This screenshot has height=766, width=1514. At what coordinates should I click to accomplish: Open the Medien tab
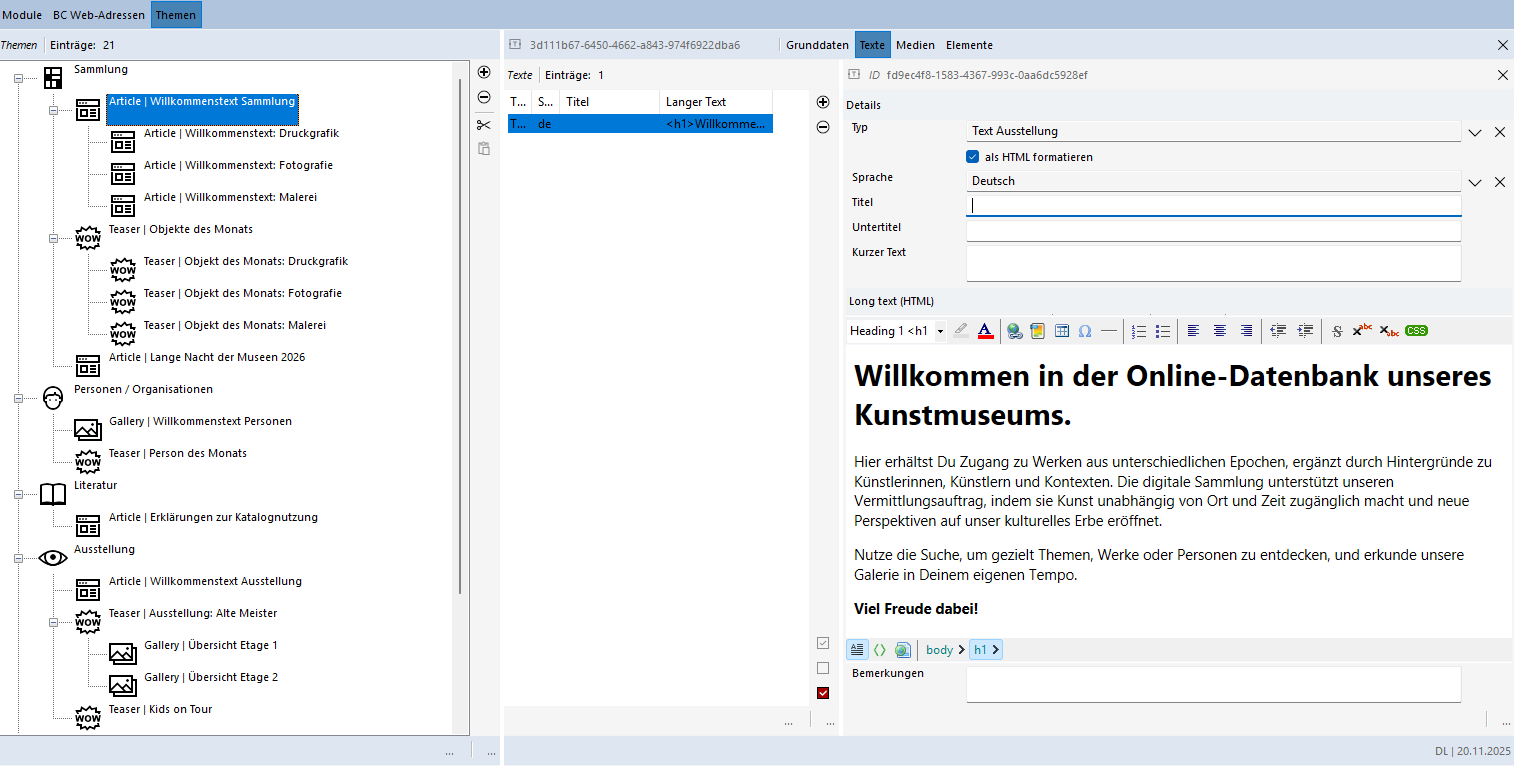point(915,45)
